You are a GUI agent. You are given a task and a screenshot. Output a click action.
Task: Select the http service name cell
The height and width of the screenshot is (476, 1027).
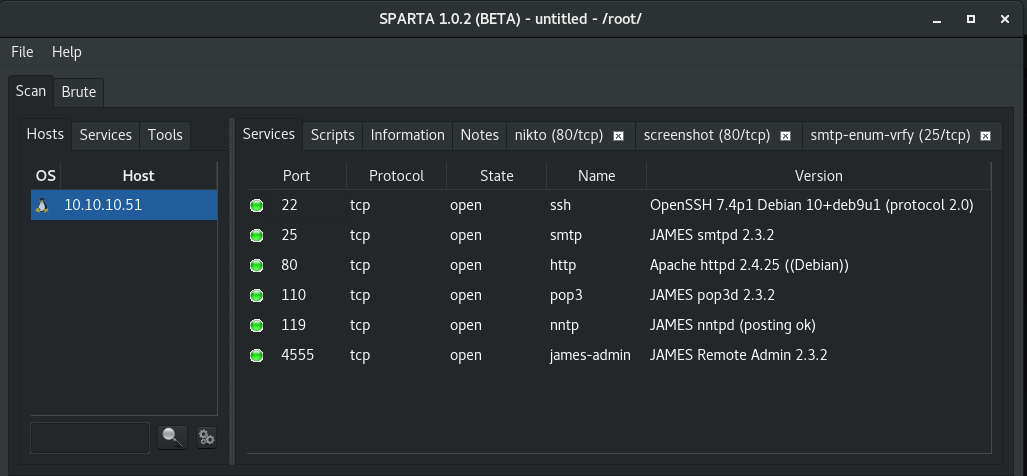click(597, 266)
